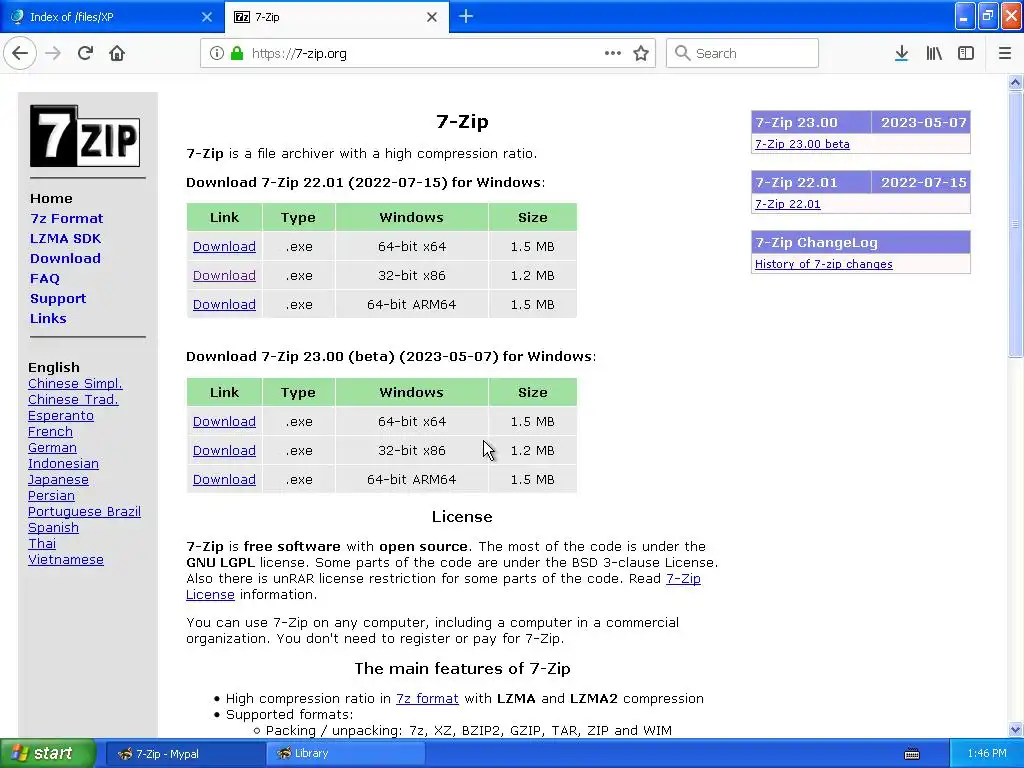Viewport: 1024px width, 768px height.
Task: Open the 7-Zip 23.00 beta news link
Action: click(x=802, y=144)
